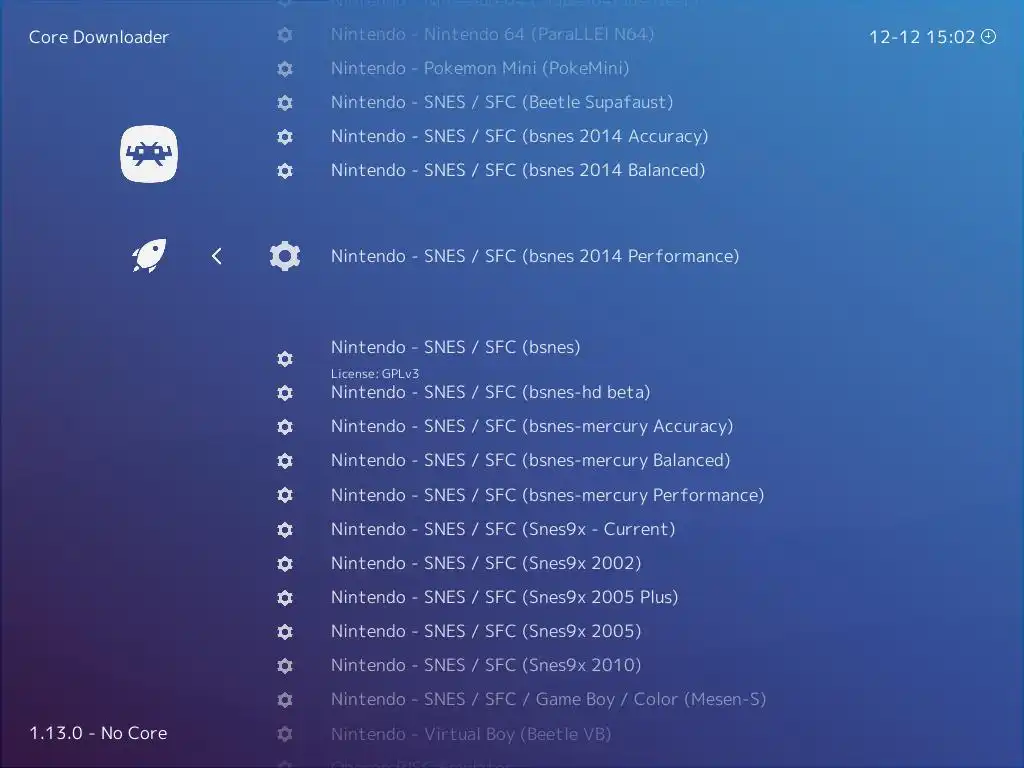Pick bsnes-mercury Accuracy from the list
The image size is (1024, 768).
click(x=532, y=426)
